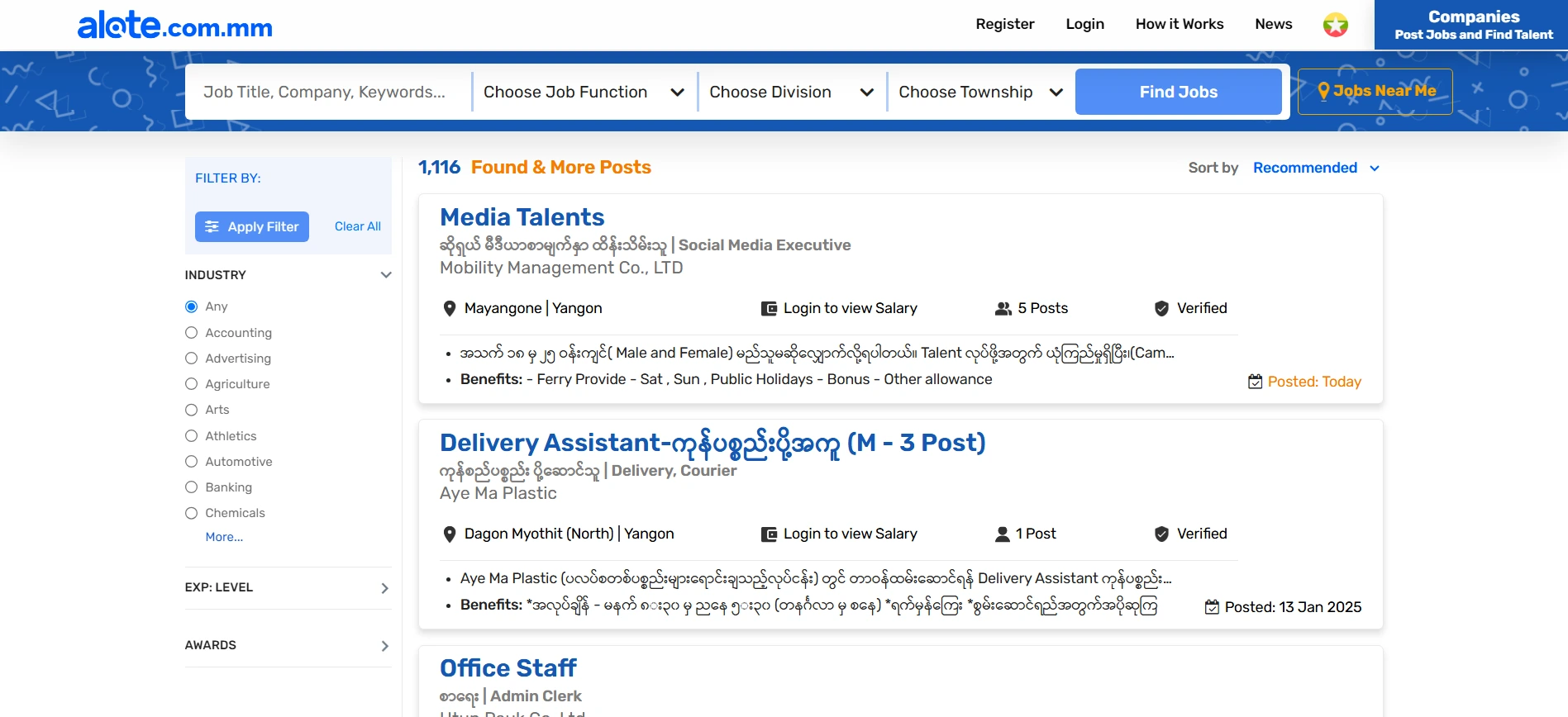The height and width of the screenshot is (717, 1568).
Task: Click the Verified shield icon for Delivery Assistant
Action: (1161, 534)
